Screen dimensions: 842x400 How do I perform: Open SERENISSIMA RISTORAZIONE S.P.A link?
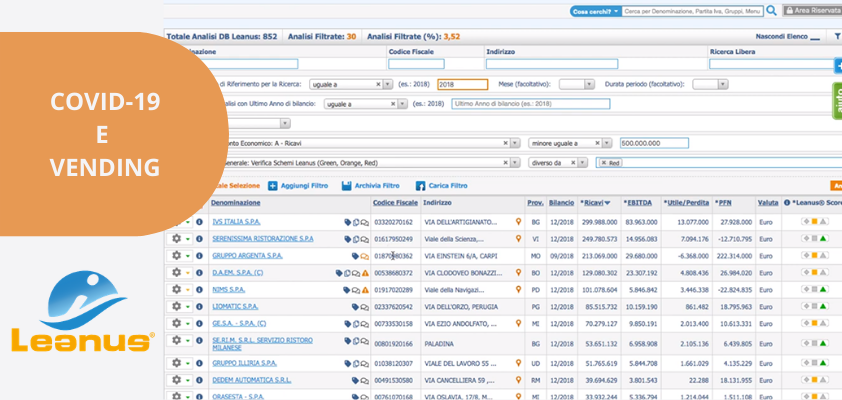tap(263, 238)
